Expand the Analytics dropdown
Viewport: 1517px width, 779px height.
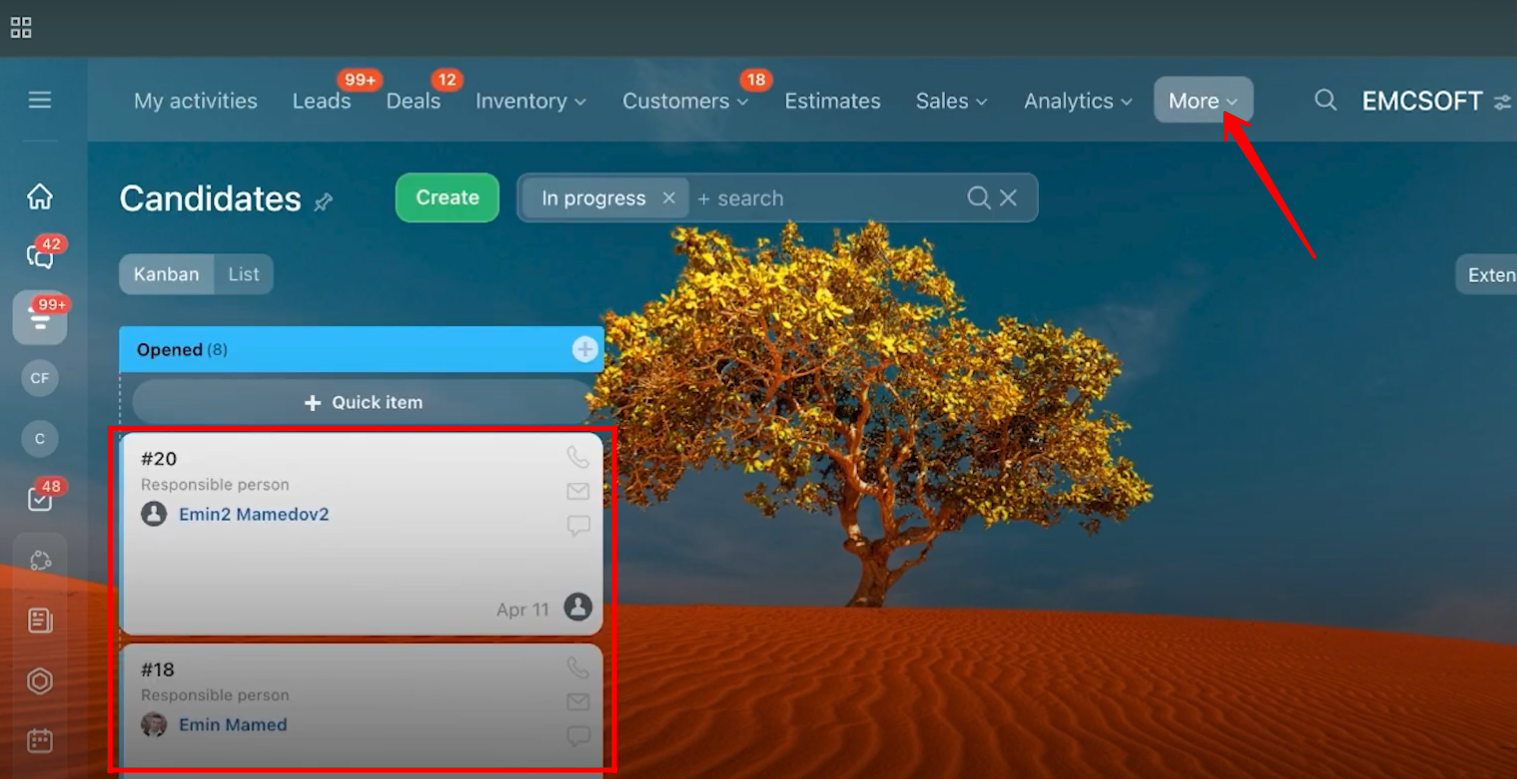click(x=1078, y=101)
